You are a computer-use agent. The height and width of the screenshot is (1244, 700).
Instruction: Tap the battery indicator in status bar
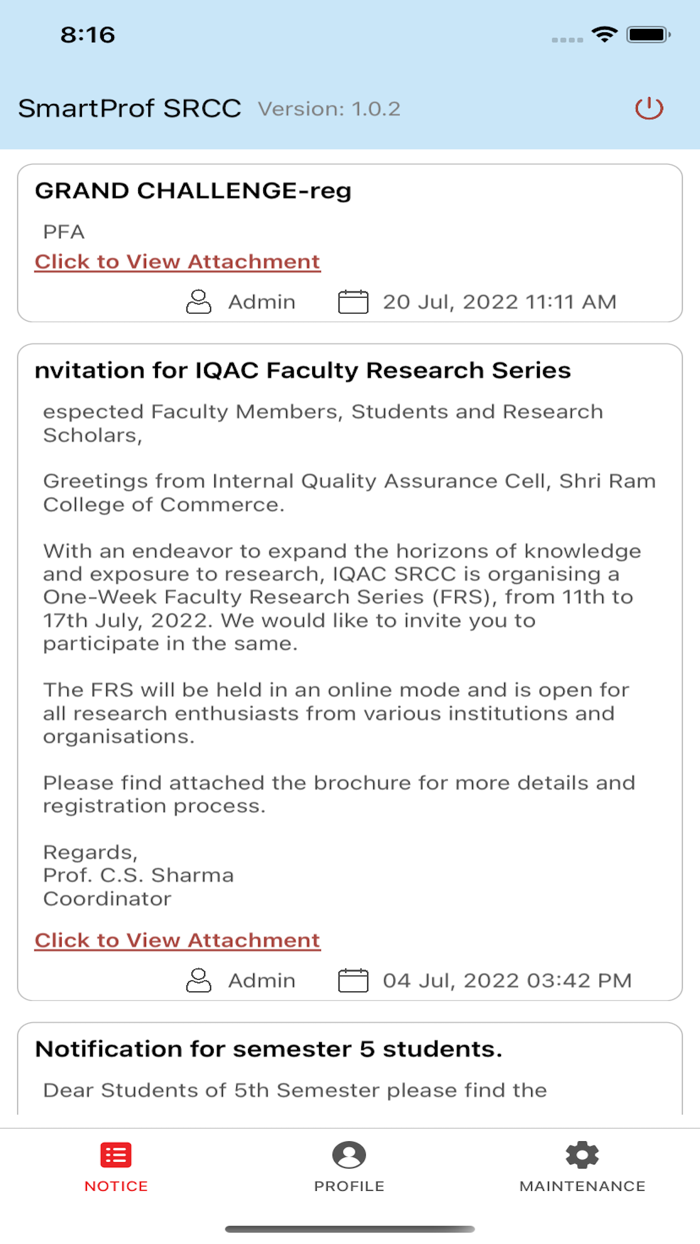[x=648, y=33]
